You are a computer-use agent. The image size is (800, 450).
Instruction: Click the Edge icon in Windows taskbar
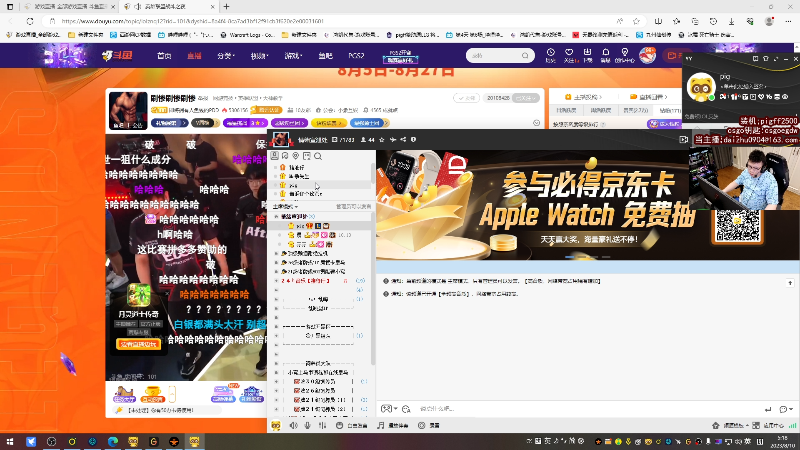point(113,441)
